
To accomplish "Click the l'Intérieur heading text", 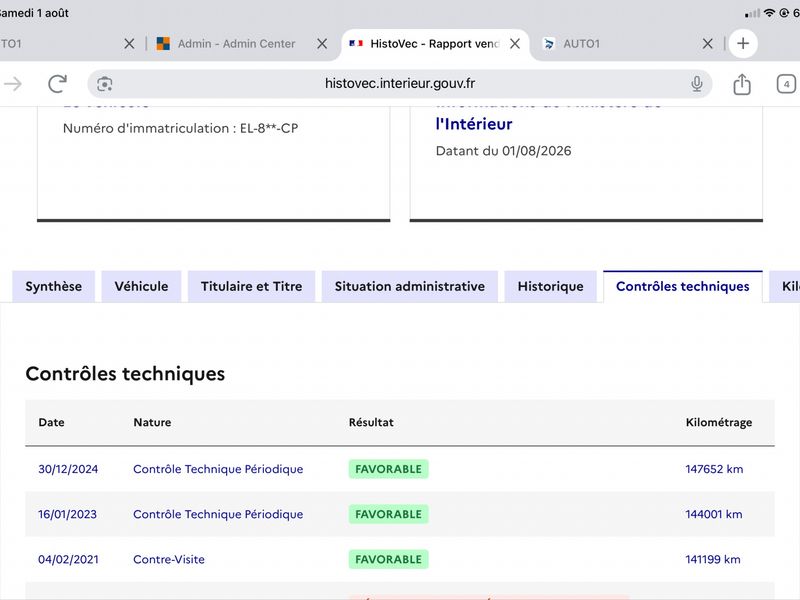I will [x=474, y=124].
